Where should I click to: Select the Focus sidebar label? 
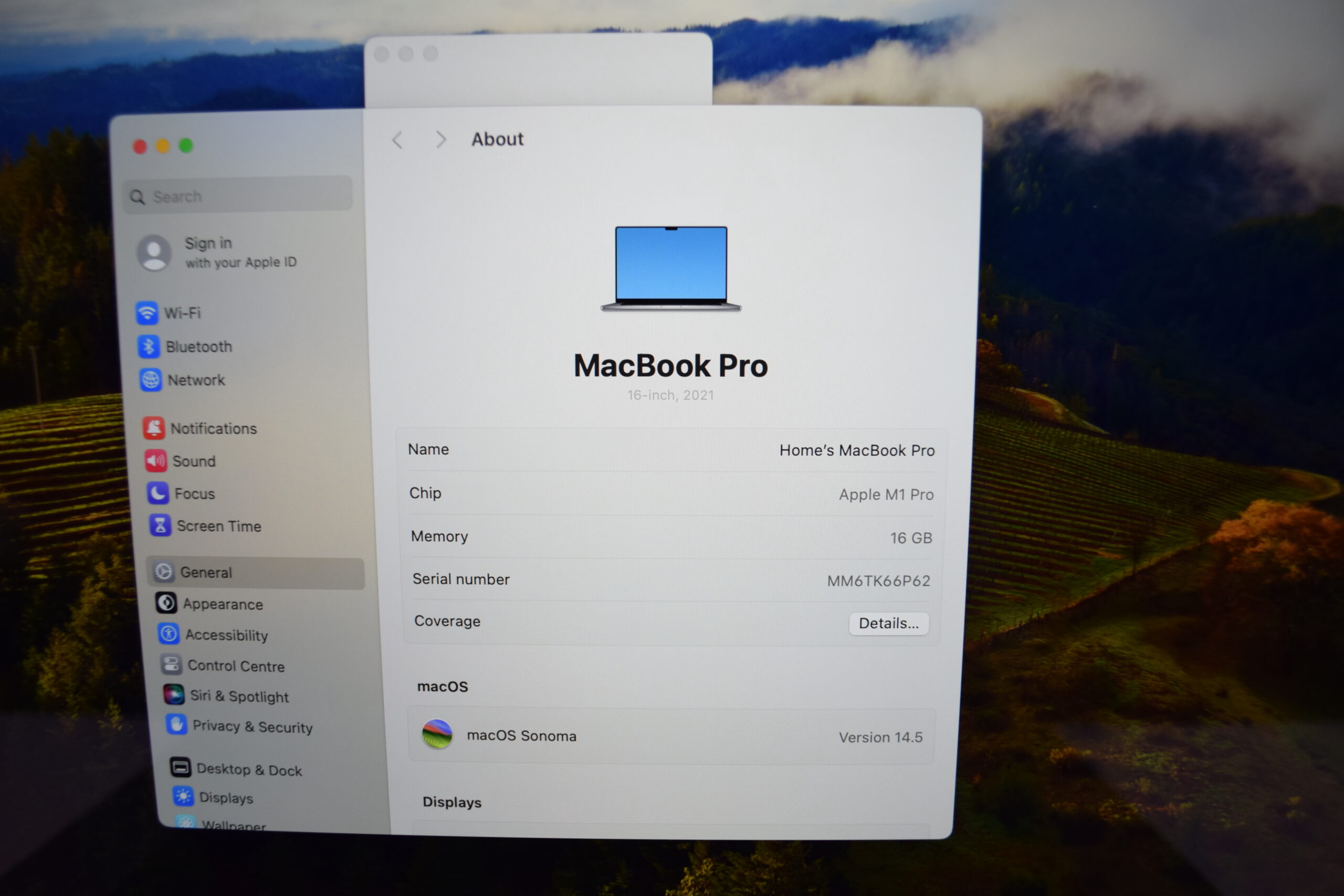click(194, 494)
